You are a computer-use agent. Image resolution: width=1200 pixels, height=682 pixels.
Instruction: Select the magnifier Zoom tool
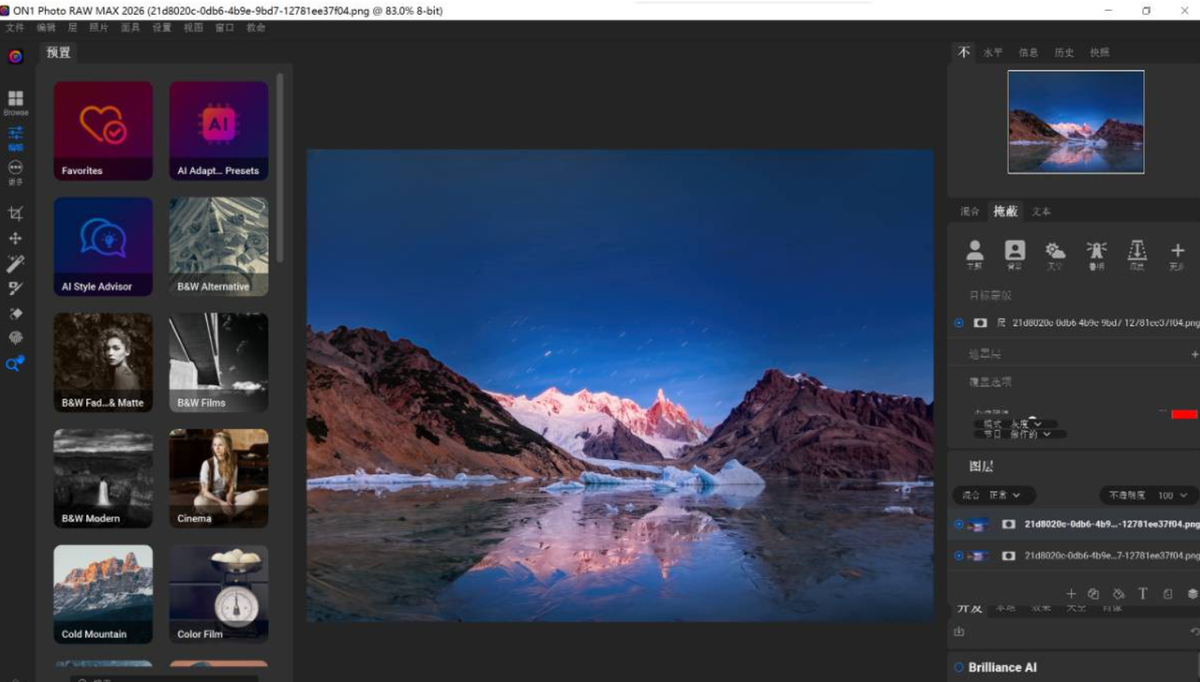pyautogui.click(x=14, y=365)
